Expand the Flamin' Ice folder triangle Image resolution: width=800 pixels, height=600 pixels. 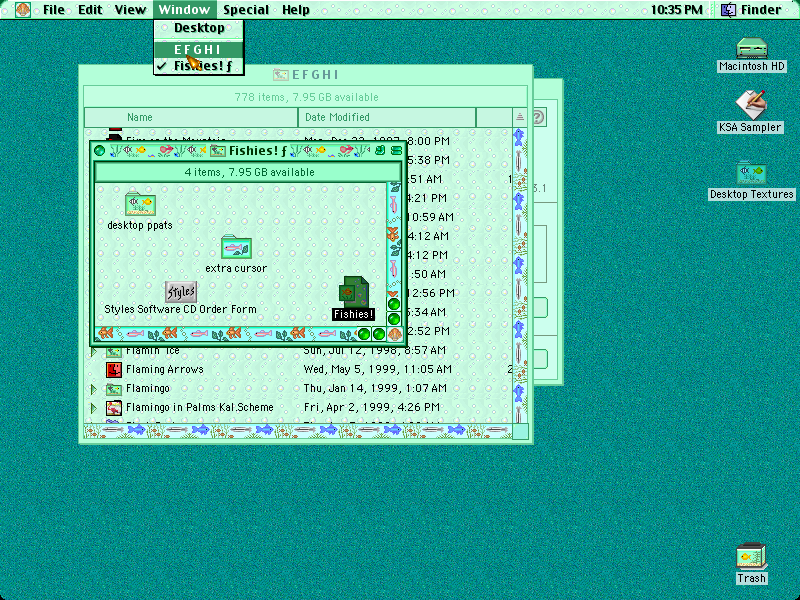tap(94, 351)
